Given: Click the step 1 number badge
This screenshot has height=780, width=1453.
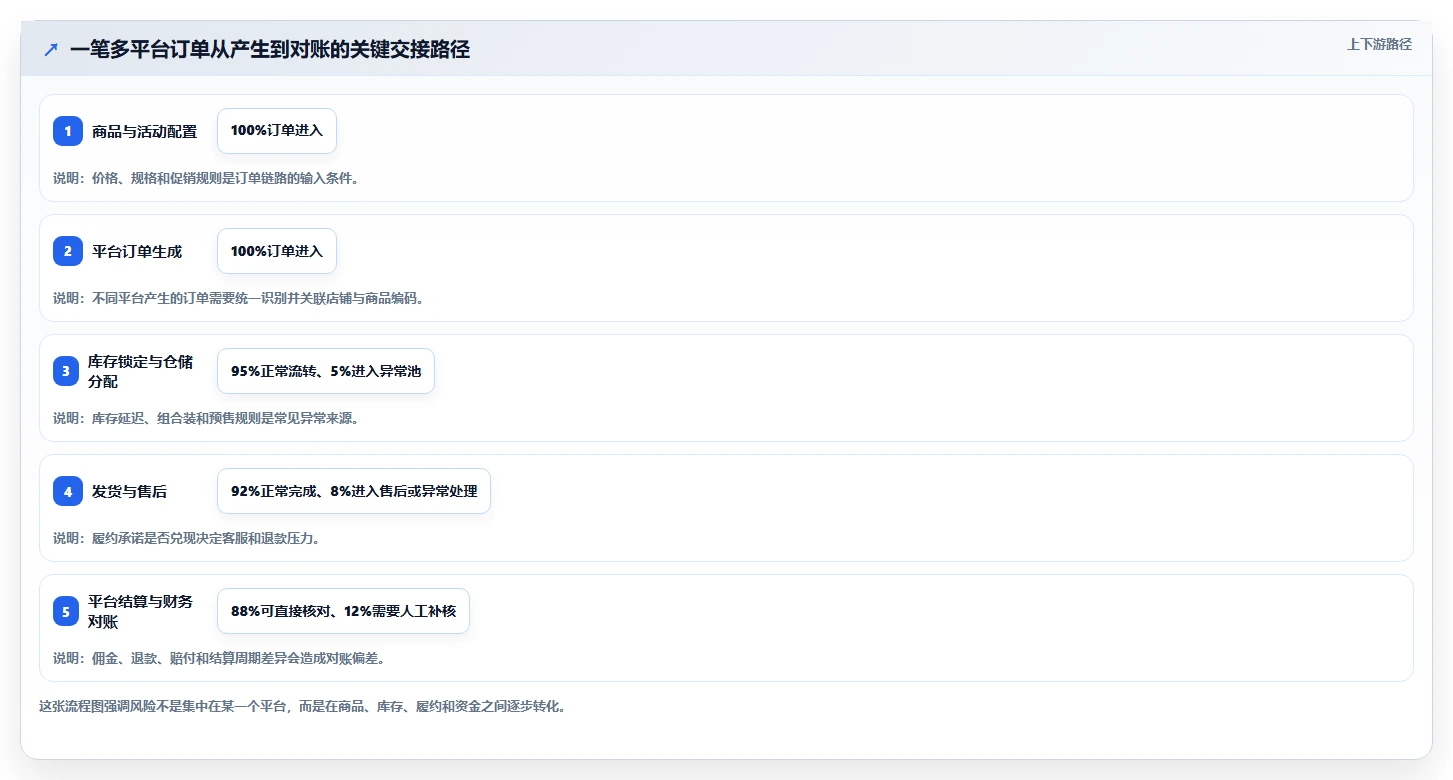Looking at the screenshot, I should [68, 131].
